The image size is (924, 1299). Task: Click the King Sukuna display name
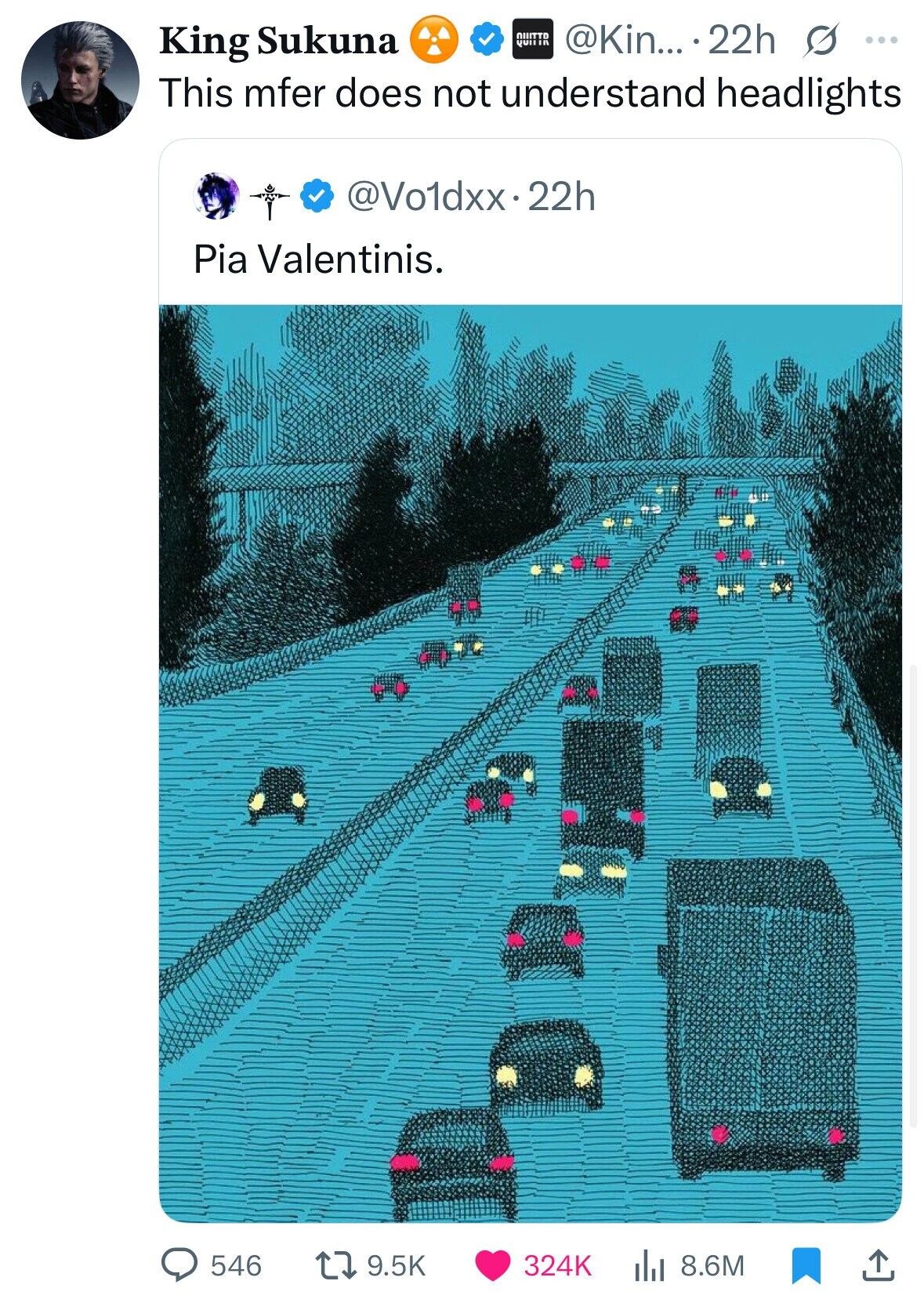[x=278, y=41]
